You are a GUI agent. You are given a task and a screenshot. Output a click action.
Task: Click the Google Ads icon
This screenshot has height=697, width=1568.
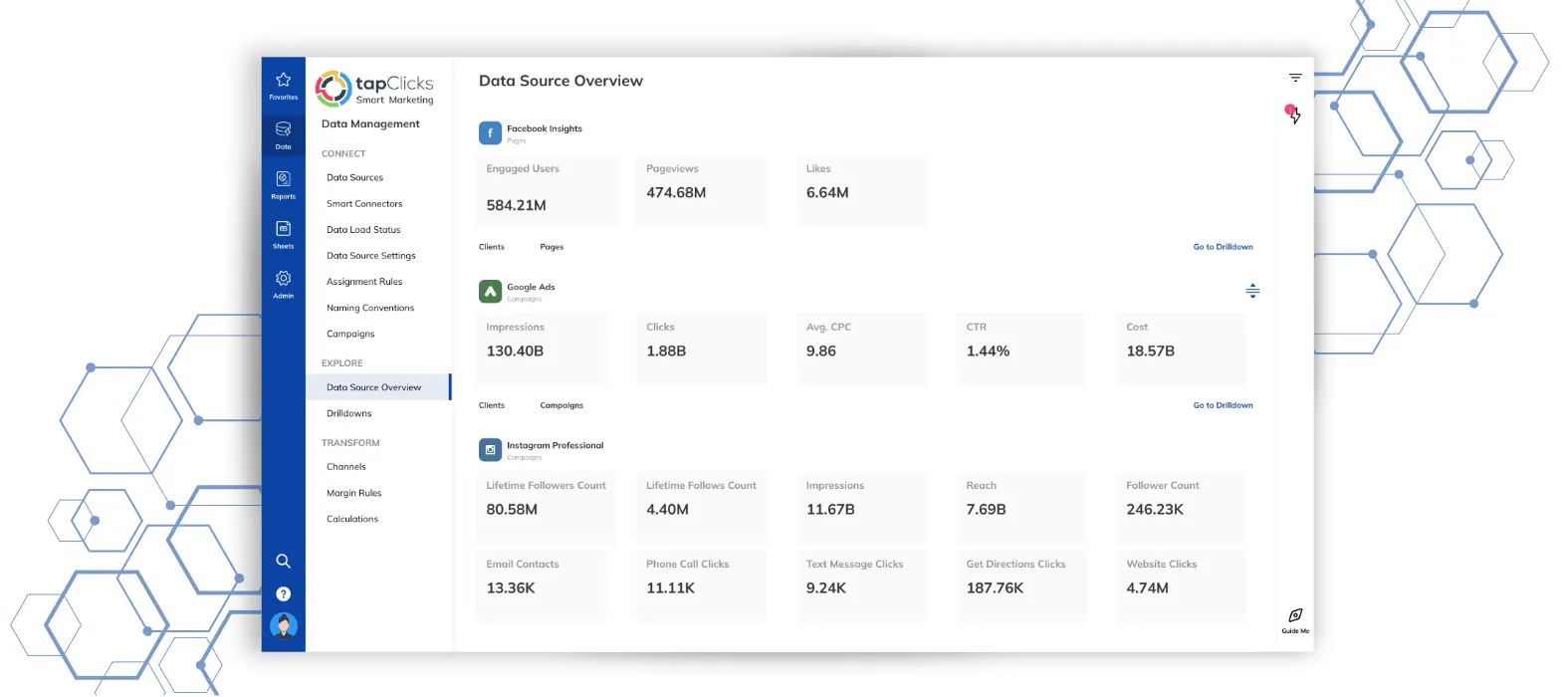click(490, 291)
